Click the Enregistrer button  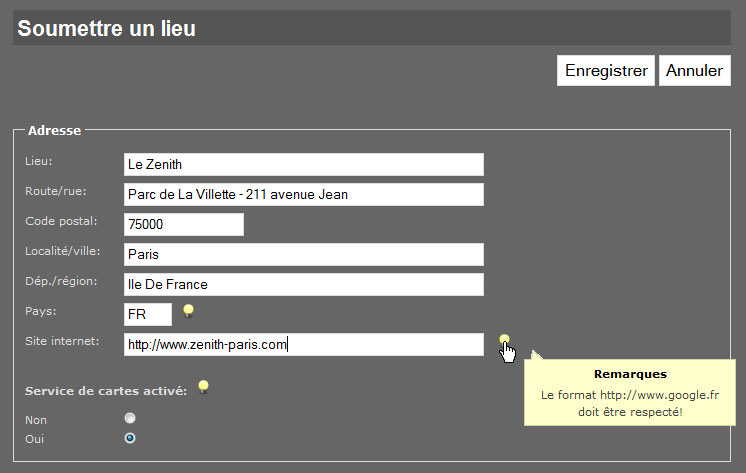[x=606, y=70]
